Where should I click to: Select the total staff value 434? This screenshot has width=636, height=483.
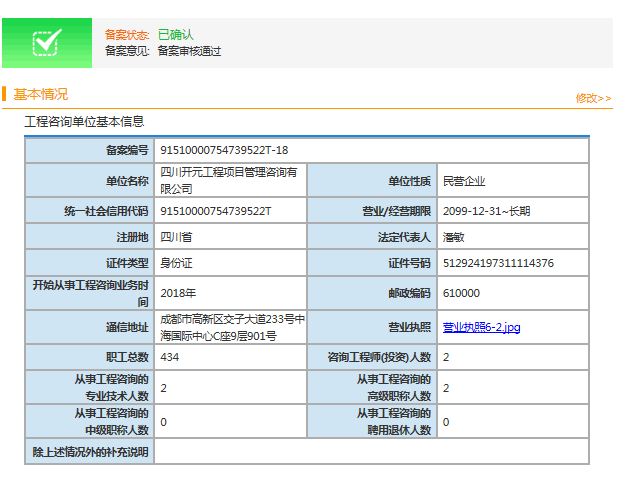coord(170,357)
